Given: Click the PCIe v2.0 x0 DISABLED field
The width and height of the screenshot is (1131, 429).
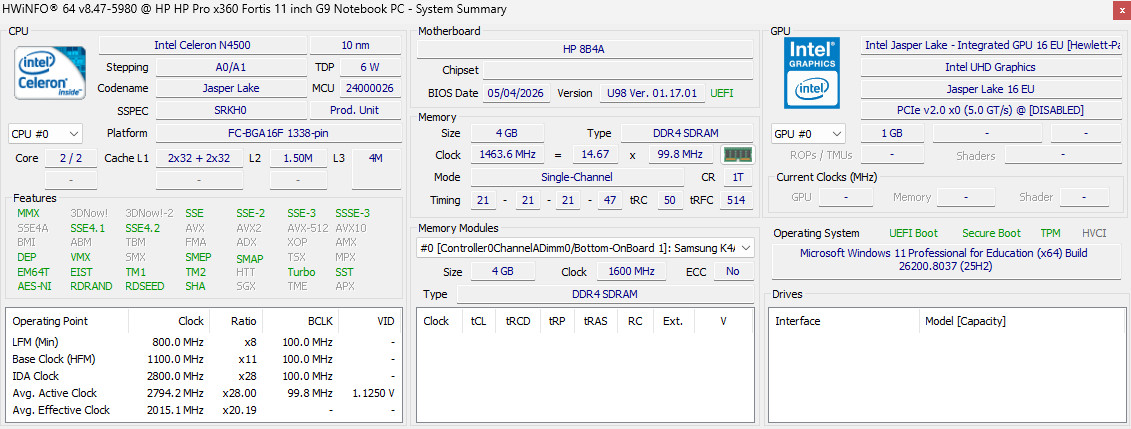Looking at the screenshot, I should [990, 110].
